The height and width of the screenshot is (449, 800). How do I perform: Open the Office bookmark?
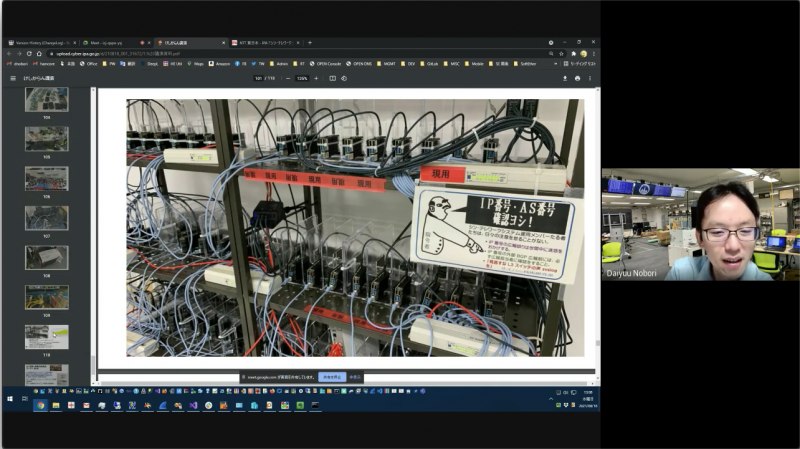88,64
